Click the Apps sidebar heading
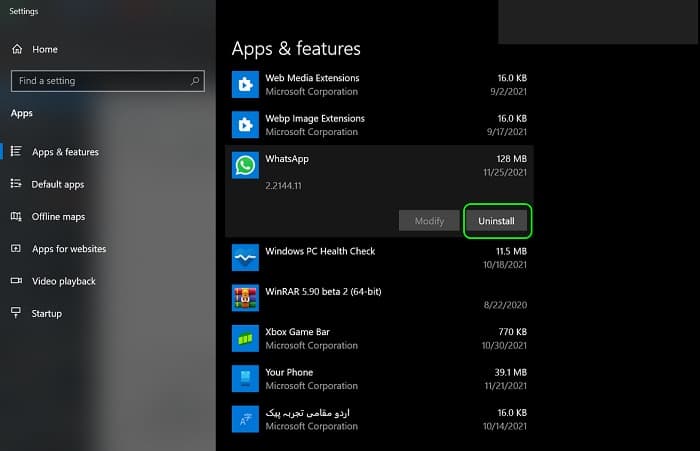The image size is (700, 451). tap(21, 113)
